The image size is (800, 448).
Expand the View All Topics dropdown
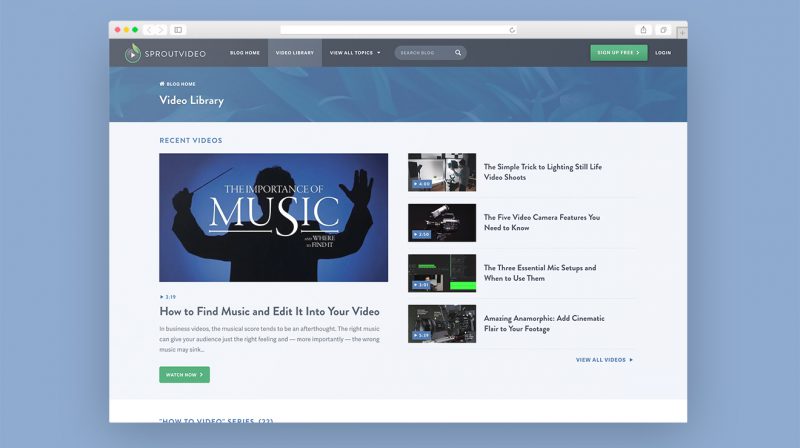pos(355,53)
